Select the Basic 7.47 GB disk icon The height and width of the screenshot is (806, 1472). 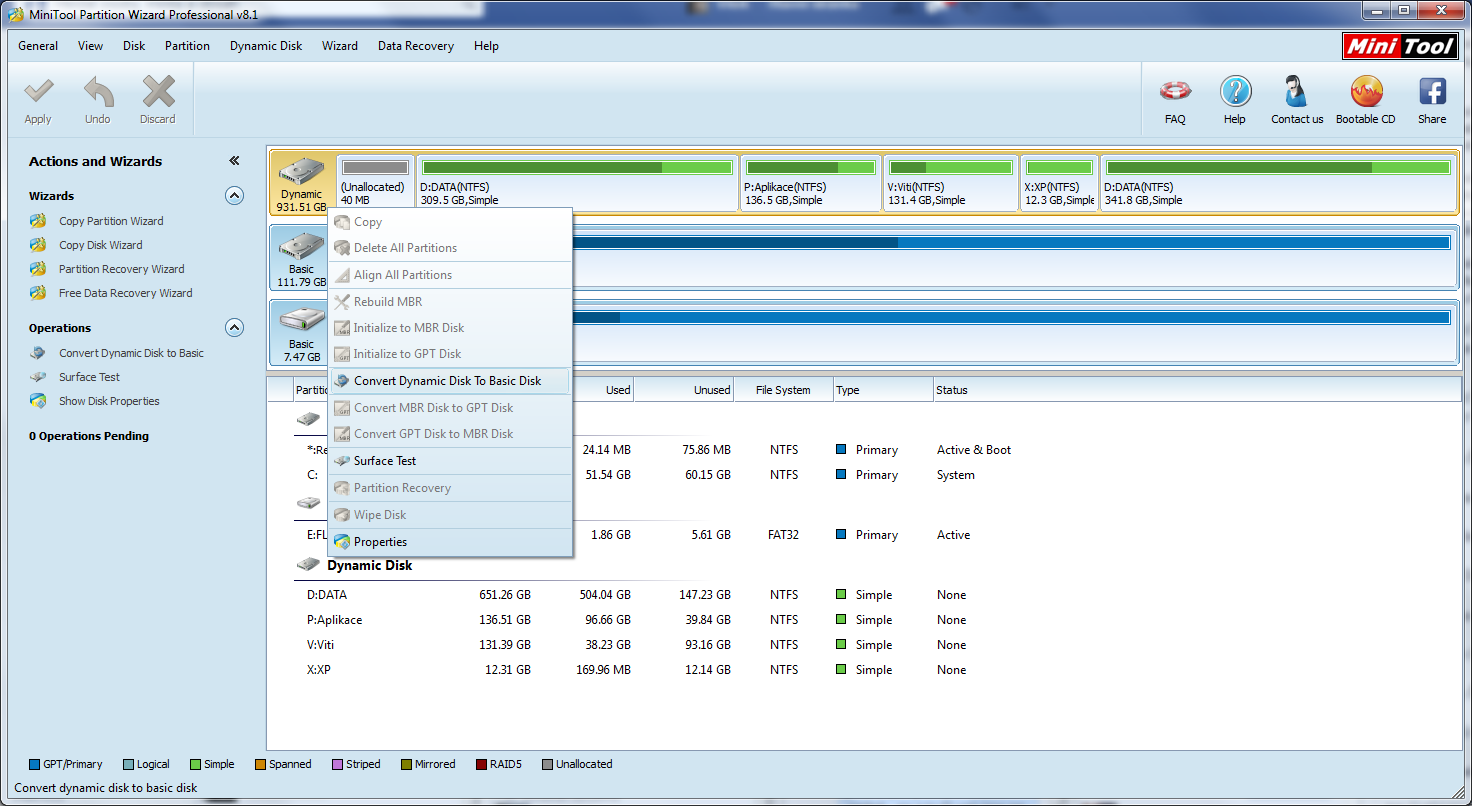pyautogui.click(x=301, y=321)
